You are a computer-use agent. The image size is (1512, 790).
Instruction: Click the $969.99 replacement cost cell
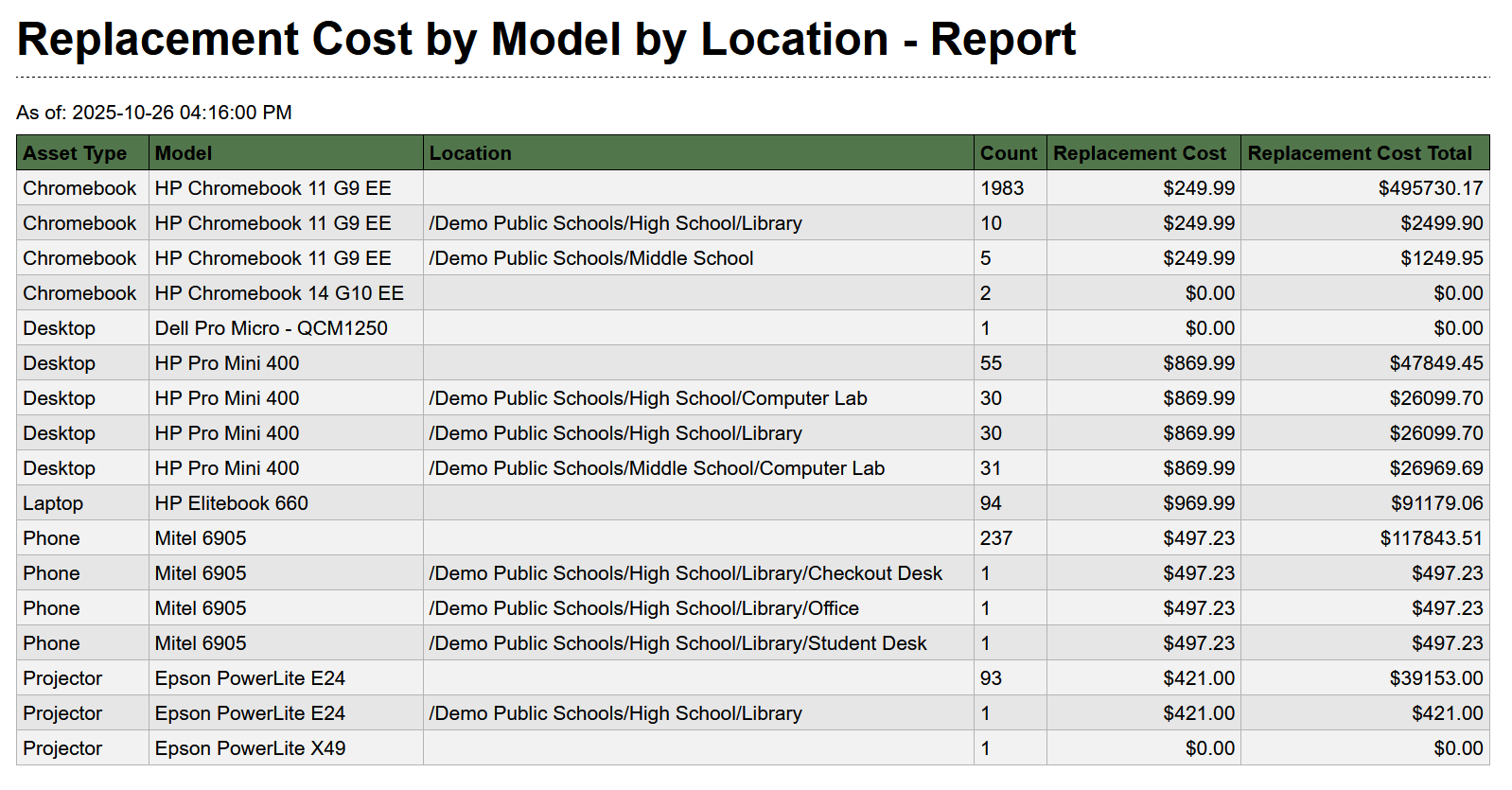[x=1198, y=503]
